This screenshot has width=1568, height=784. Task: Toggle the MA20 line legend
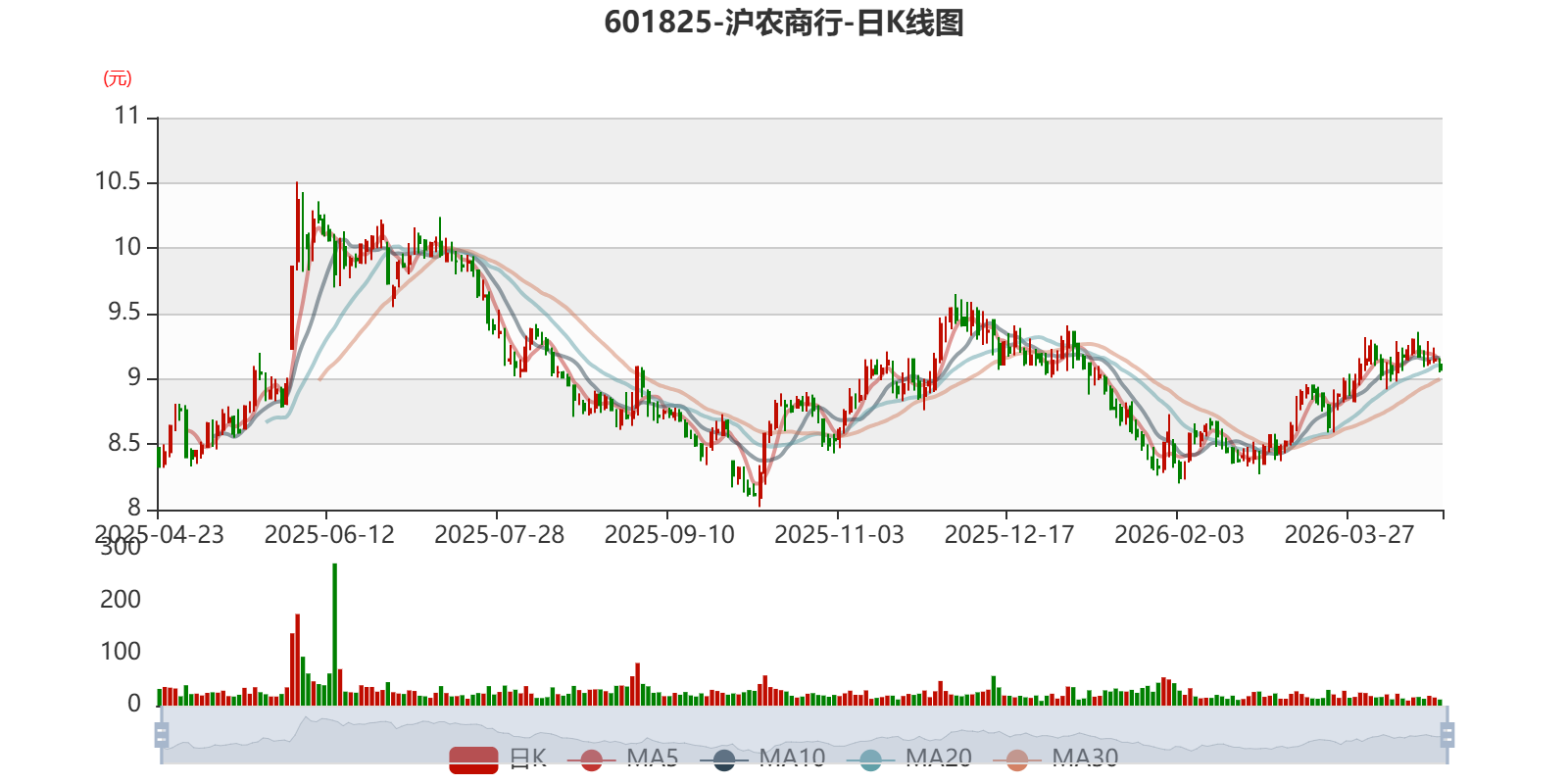point(909,759)
